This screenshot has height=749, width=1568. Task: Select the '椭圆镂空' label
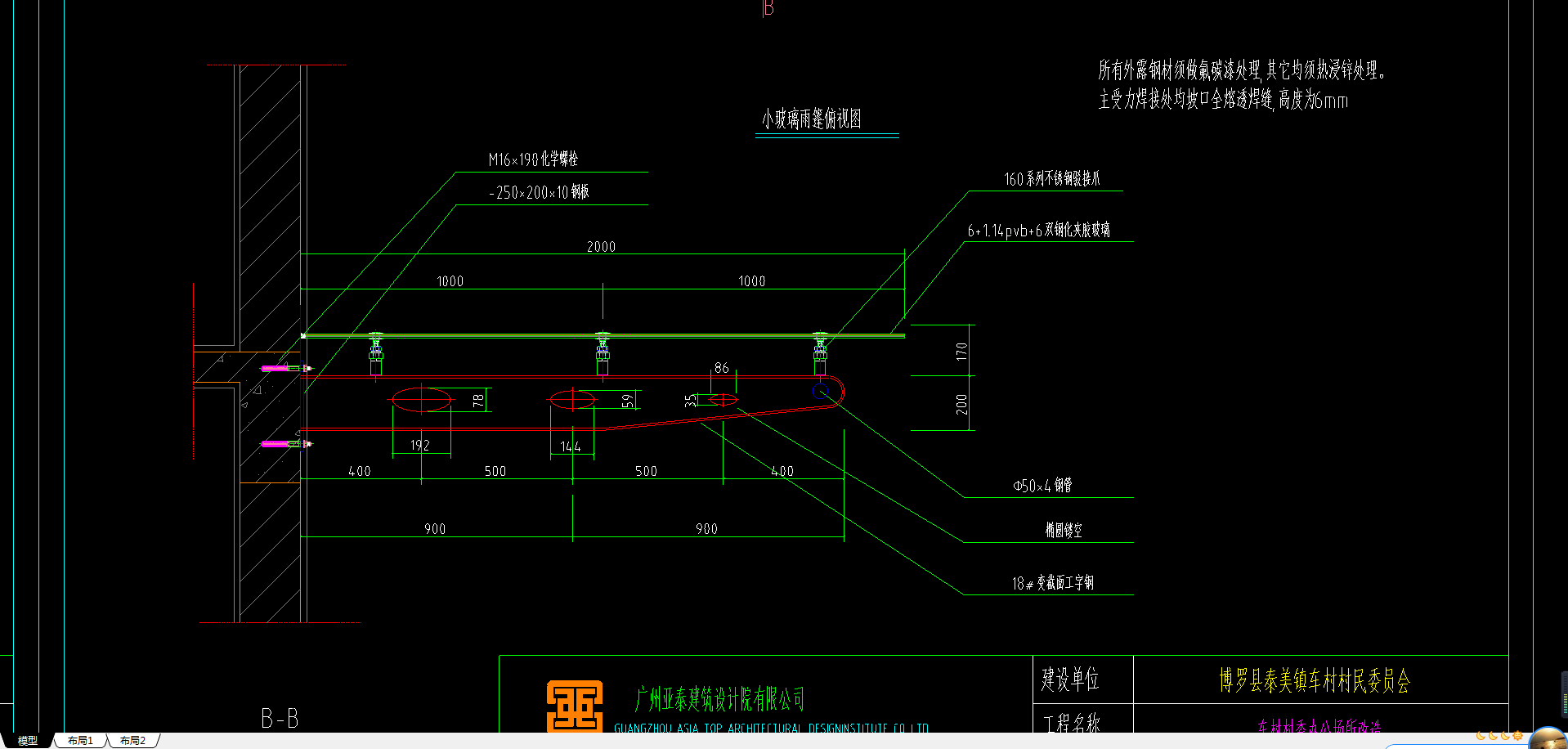click(x=1063, y=531)
